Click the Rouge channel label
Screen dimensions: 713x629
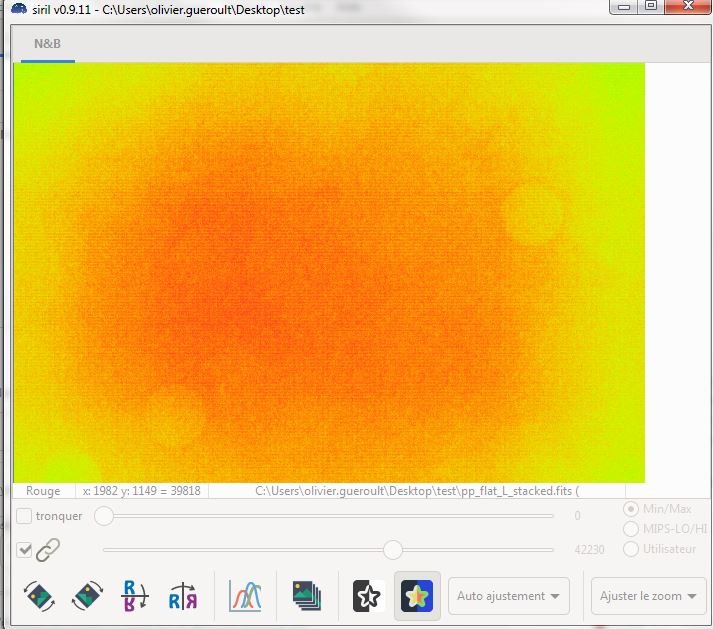43,491
